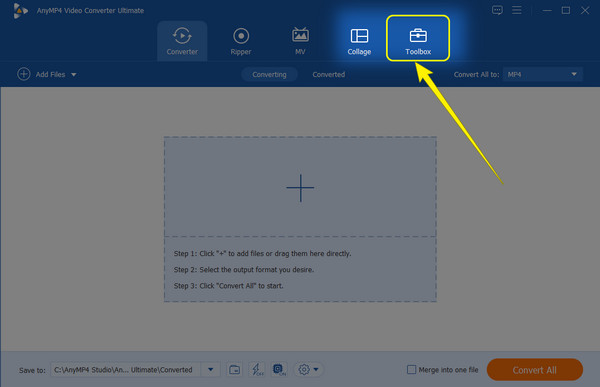Viewport: 600px width, 387px height.
Task: Click the Add Files label
Action: [51, 75]
